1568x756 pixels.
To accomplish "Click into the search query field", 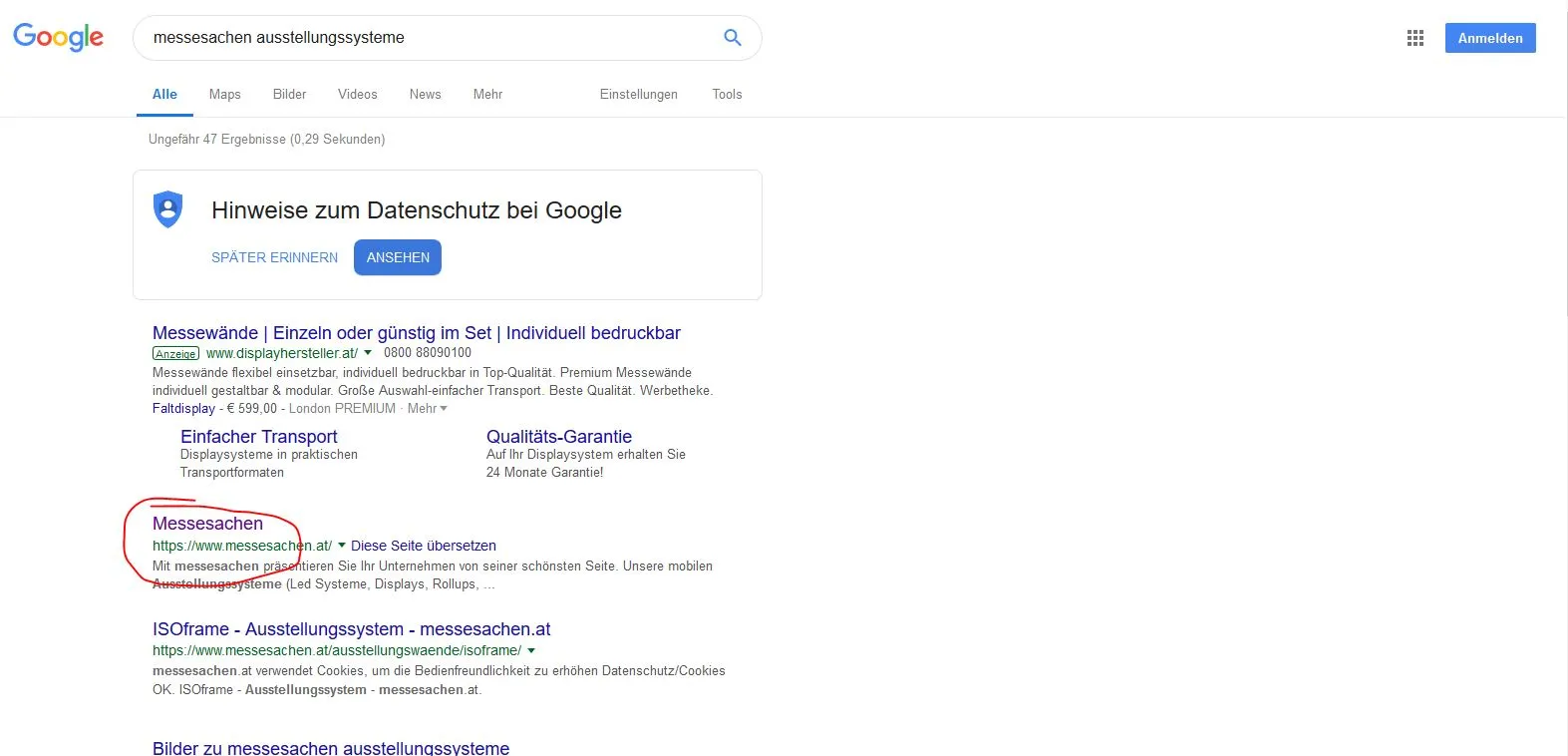I will click(429, 38).
